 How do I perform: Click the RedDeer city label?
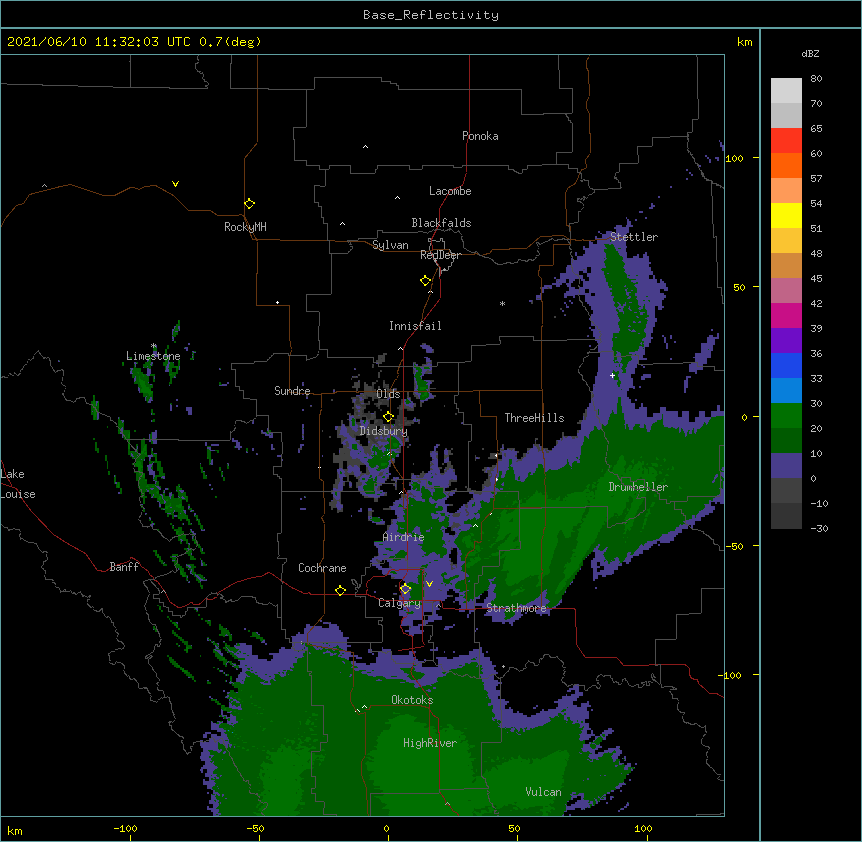point(440,255)
